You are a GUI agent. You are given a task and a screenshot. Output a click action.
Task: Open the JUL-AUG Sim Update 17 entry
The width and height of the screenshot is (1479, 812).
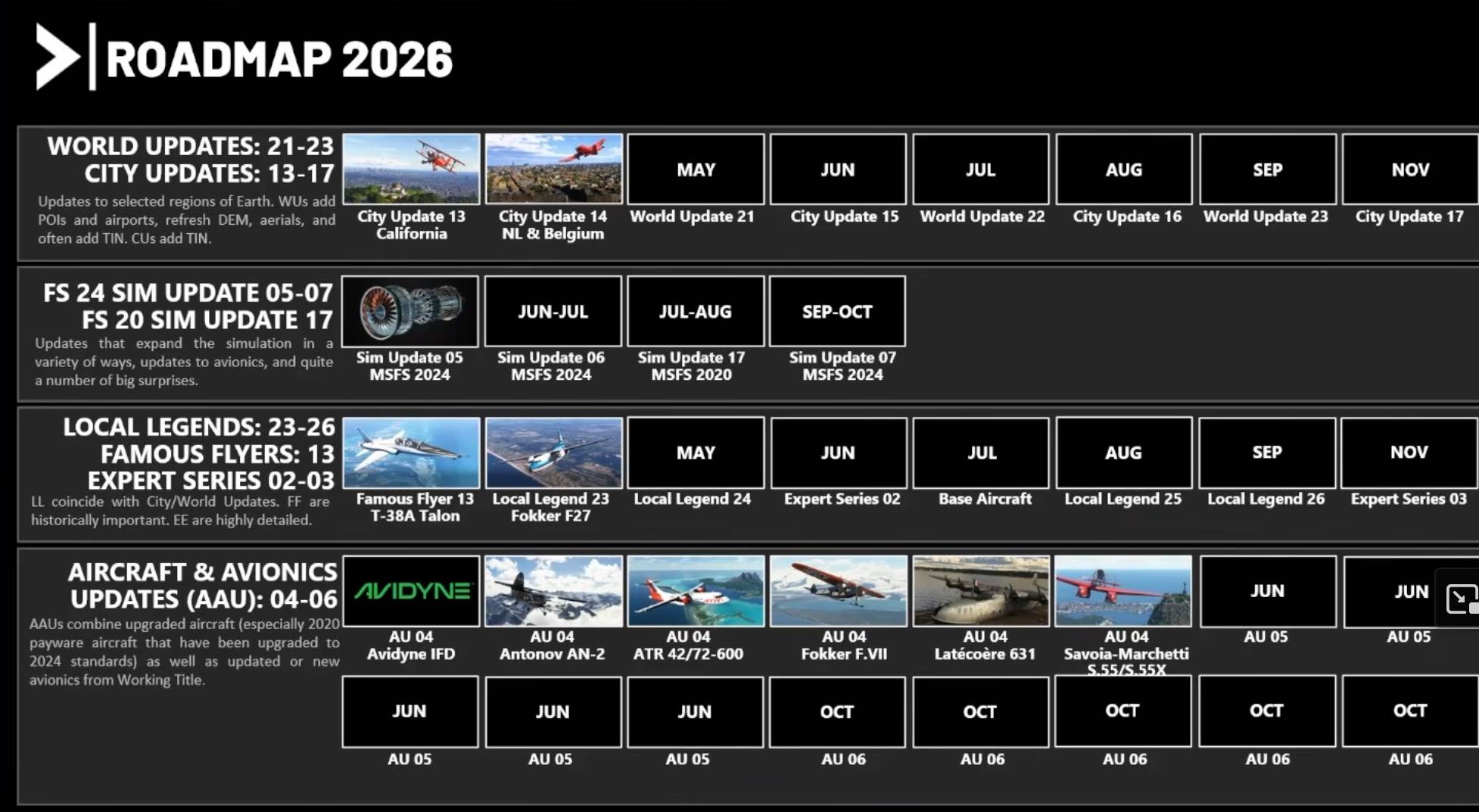(695, 311)
